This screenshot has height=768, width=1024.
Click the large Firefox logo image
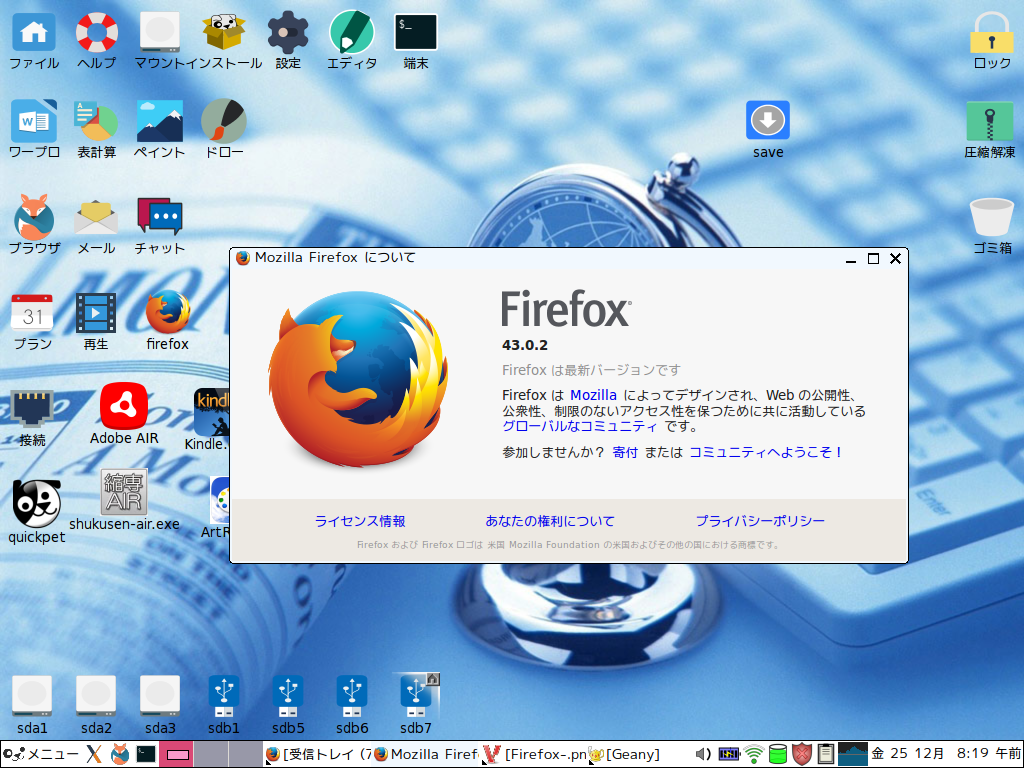[x=359, y=379]
